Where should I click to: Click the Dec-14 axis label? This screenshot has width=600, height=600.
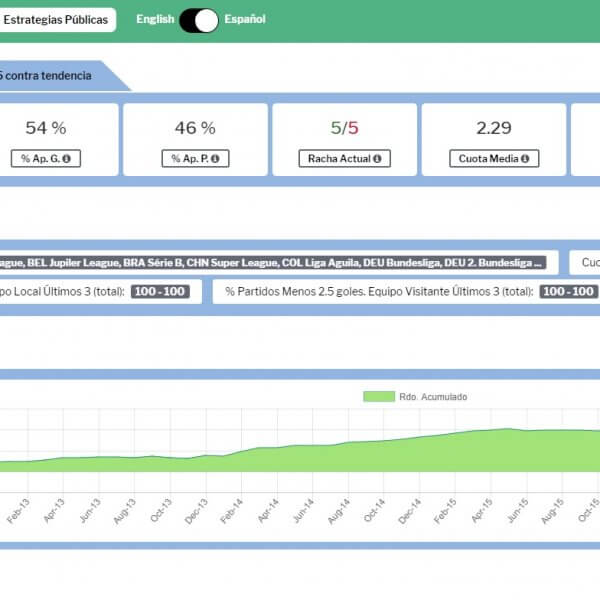coord(410,511)
